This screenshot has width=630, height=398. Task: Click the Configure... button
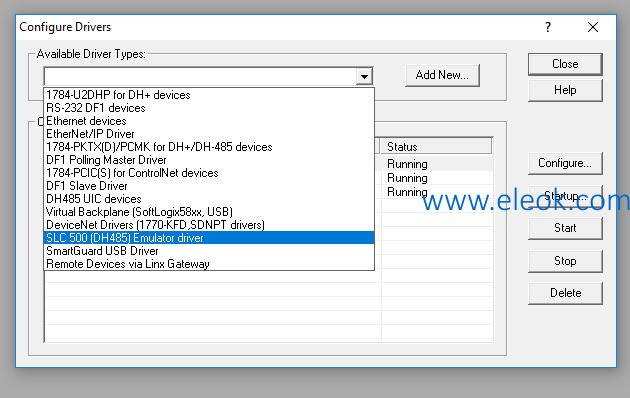click(565, 163)
